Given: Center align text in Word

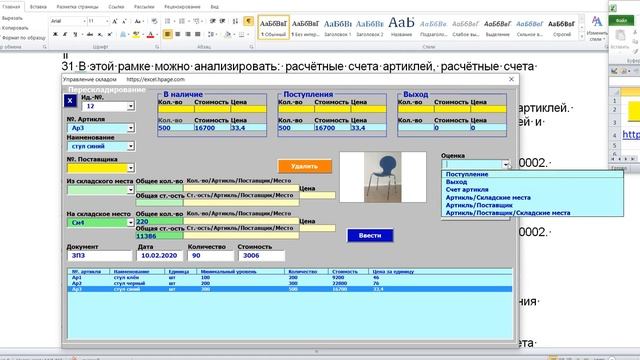Looking at the screenshot, I should 178,35.
